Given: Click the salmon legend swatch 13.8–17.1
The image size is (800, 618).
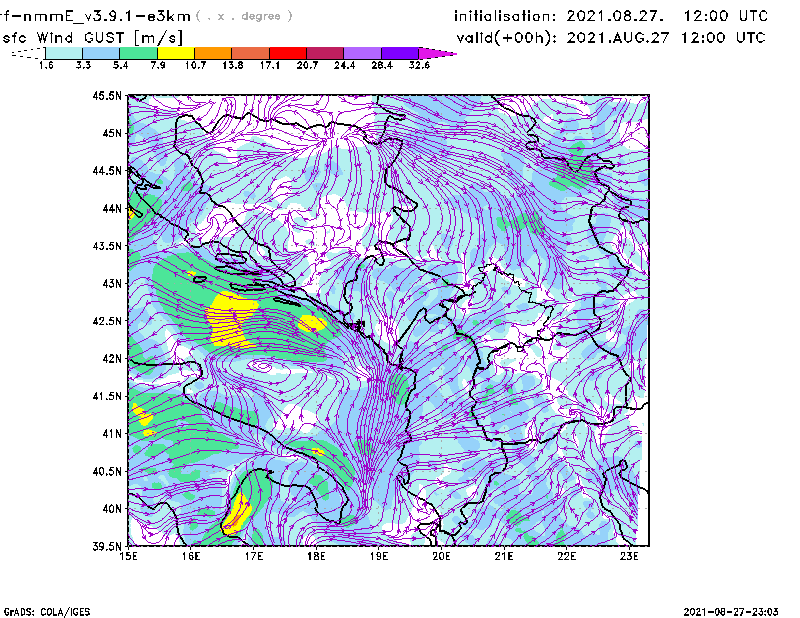Looking at the screenshot, I should [251, 53].
